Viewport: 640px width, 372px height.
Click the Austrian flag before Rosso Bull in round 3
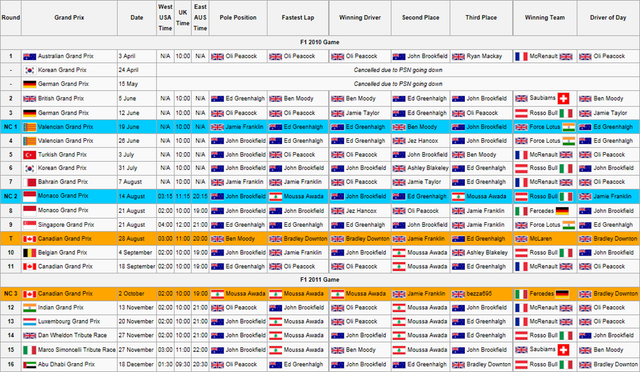(521, 113)
